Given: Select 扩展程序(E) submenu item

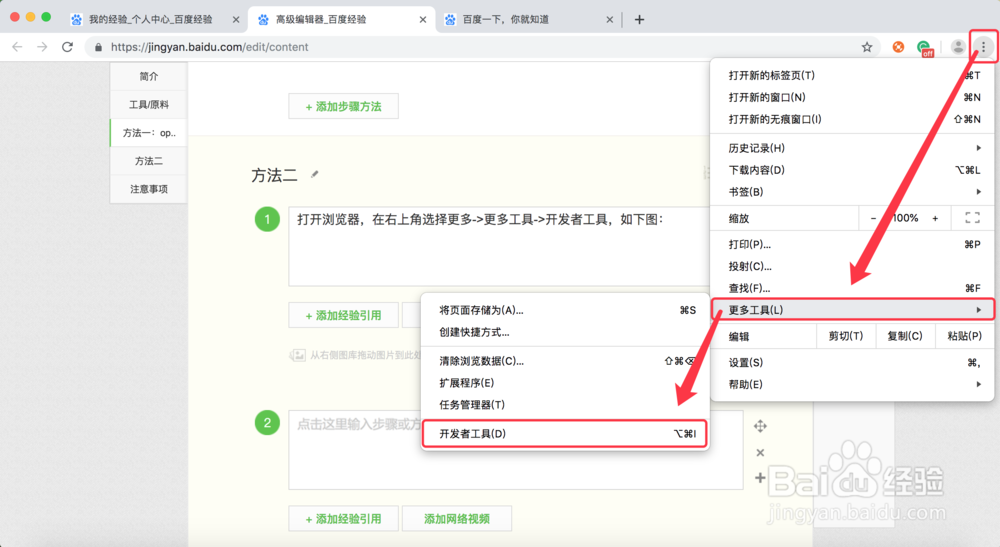Looking at the screenshot, I should point(564,383).
